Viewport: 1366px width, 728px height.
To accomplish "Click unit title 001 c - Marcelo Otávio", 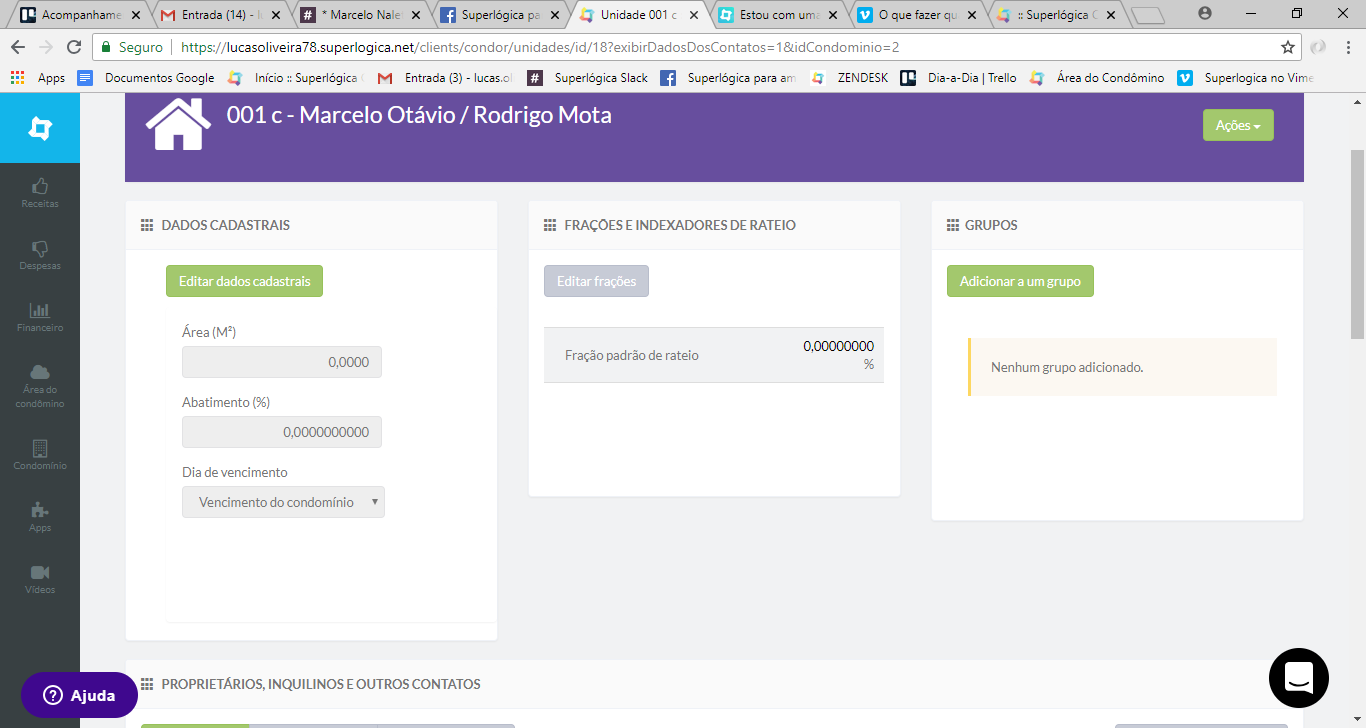I will 419,115.
